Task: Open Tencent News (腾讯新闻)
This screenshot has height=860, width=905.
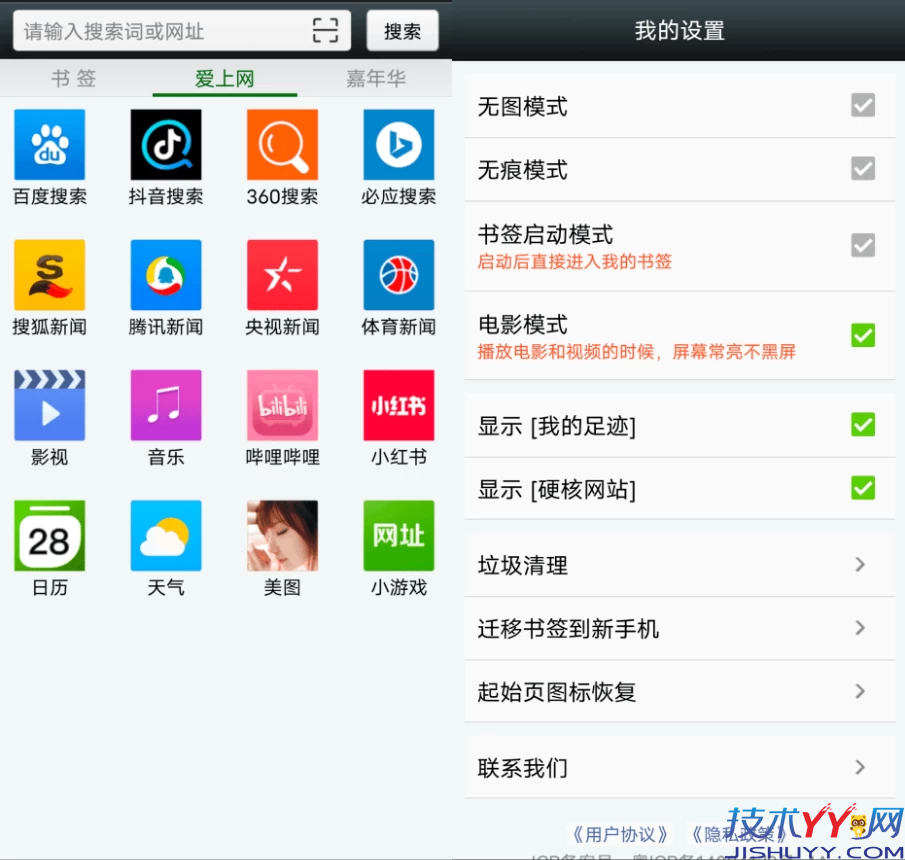Action: pos(165,273)
